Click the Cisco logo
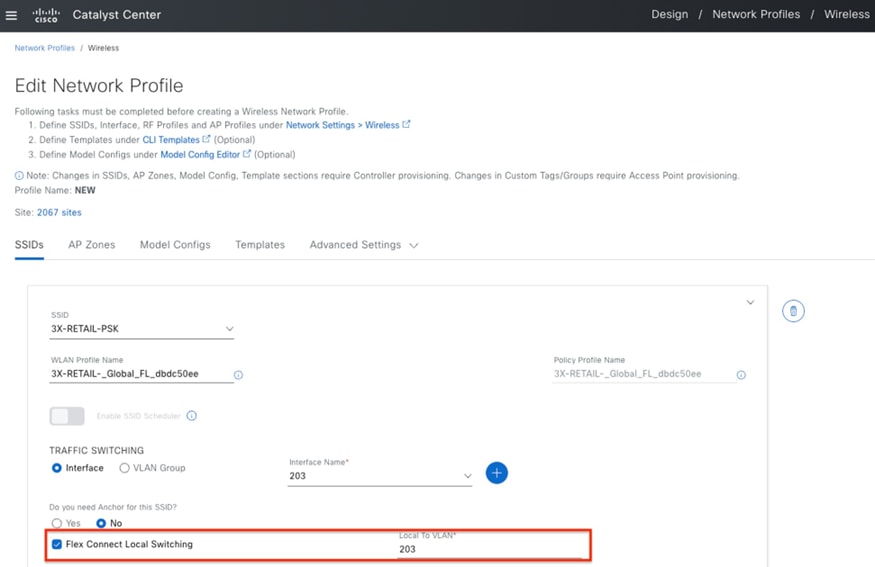The image size is (875, 567). click(46, 15)
